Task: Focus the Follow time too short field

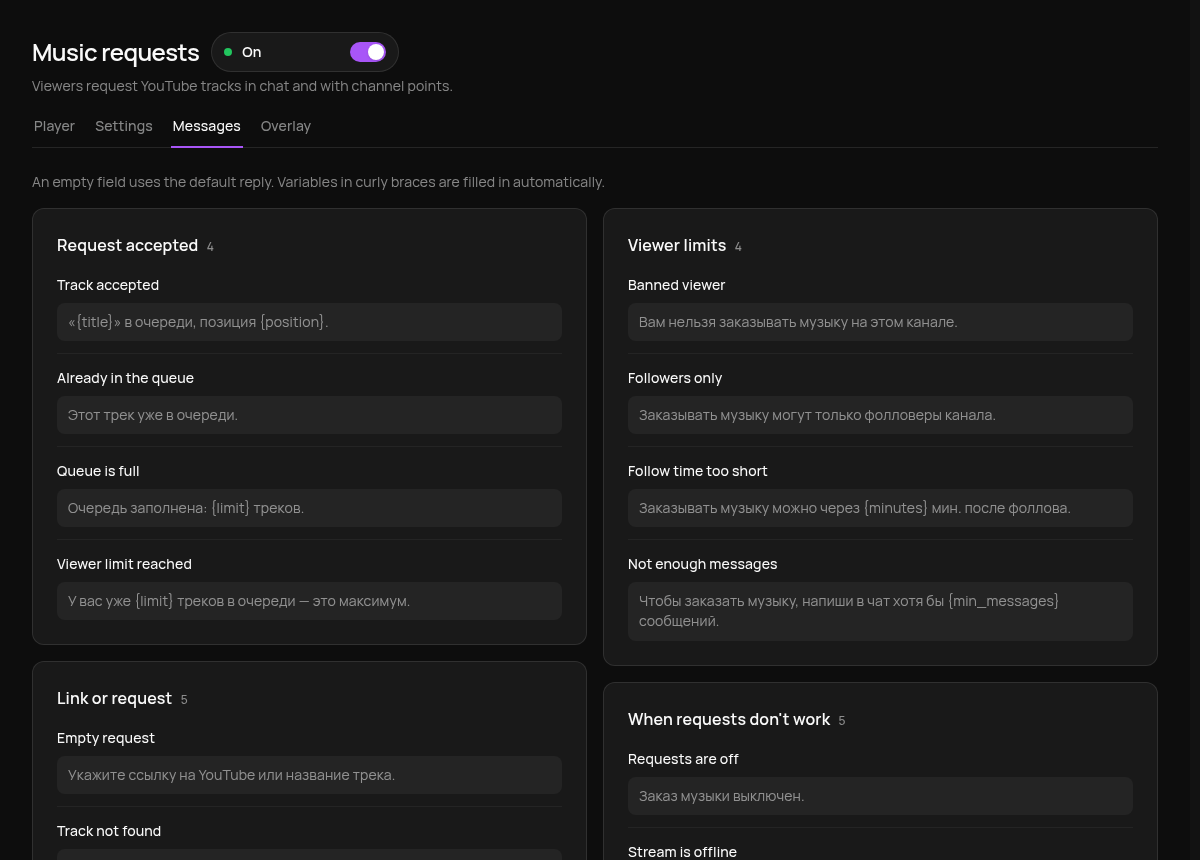Action: pyautogui.click(x=880, y=508)
